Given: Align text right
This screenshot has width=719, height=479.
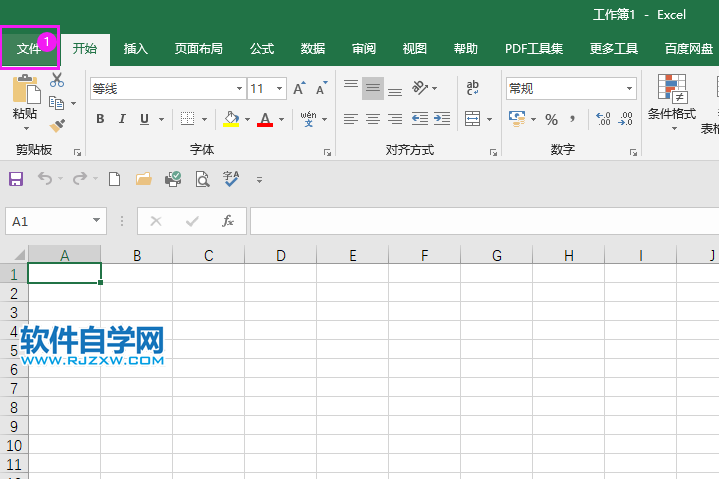Looking at the screenshot, I should (395, 119).
